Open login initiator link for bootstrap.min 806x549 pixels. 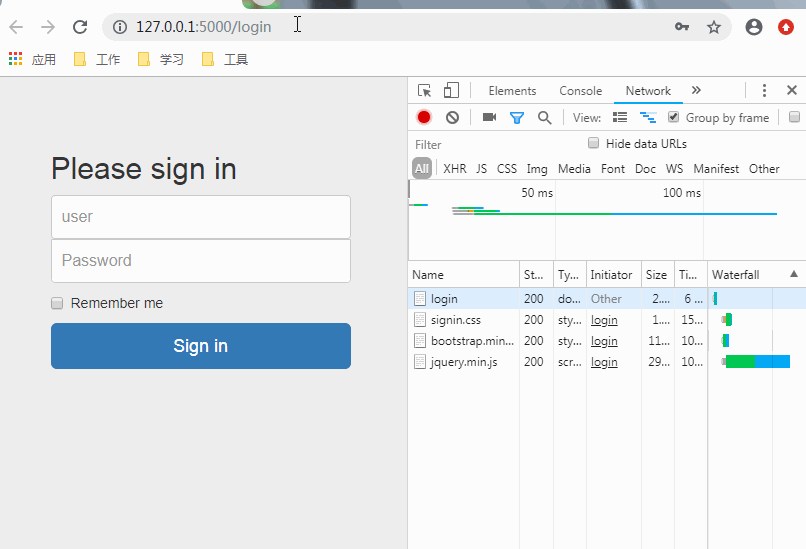(604, 341)
